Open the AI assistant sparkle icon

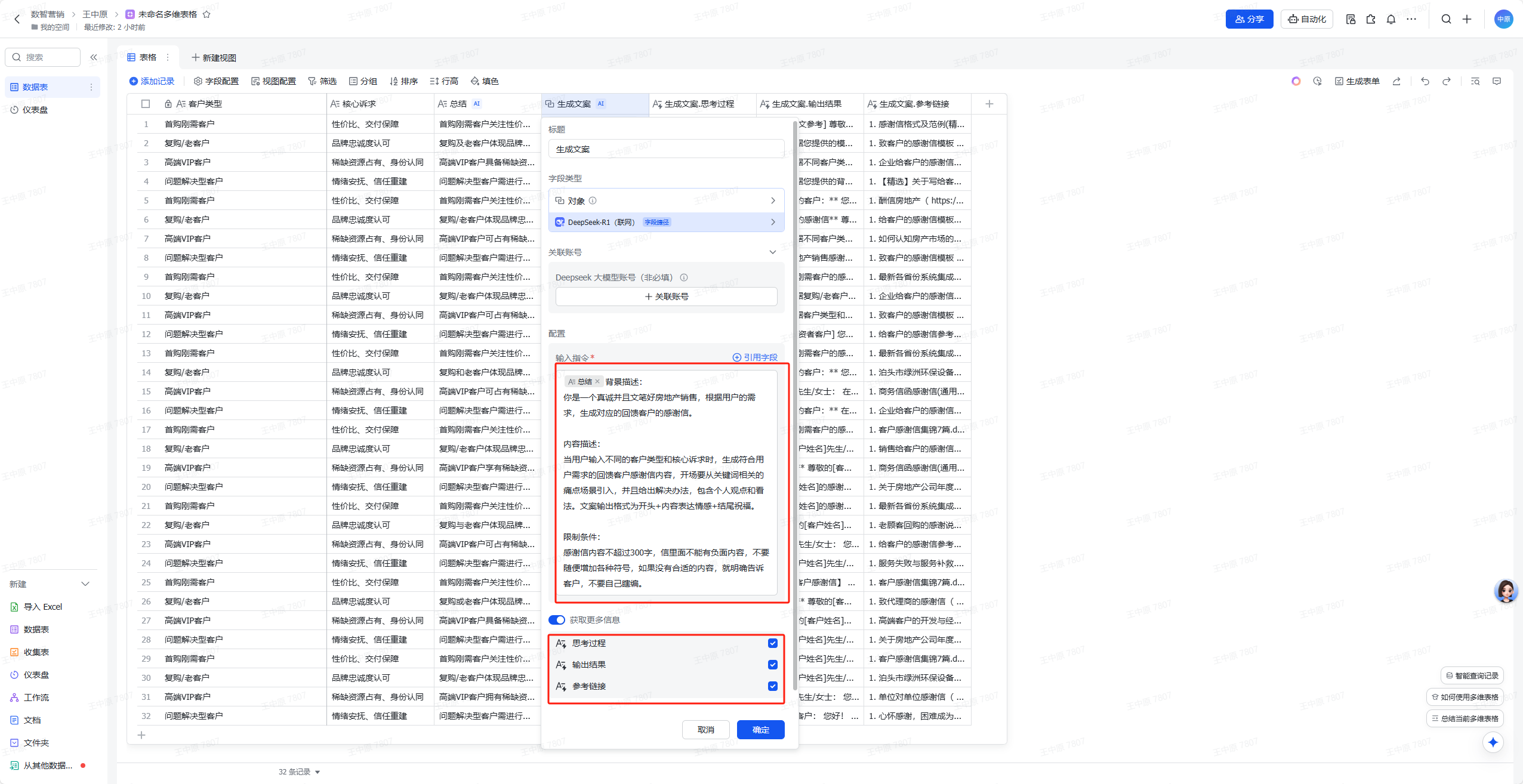coord(1493,742)
